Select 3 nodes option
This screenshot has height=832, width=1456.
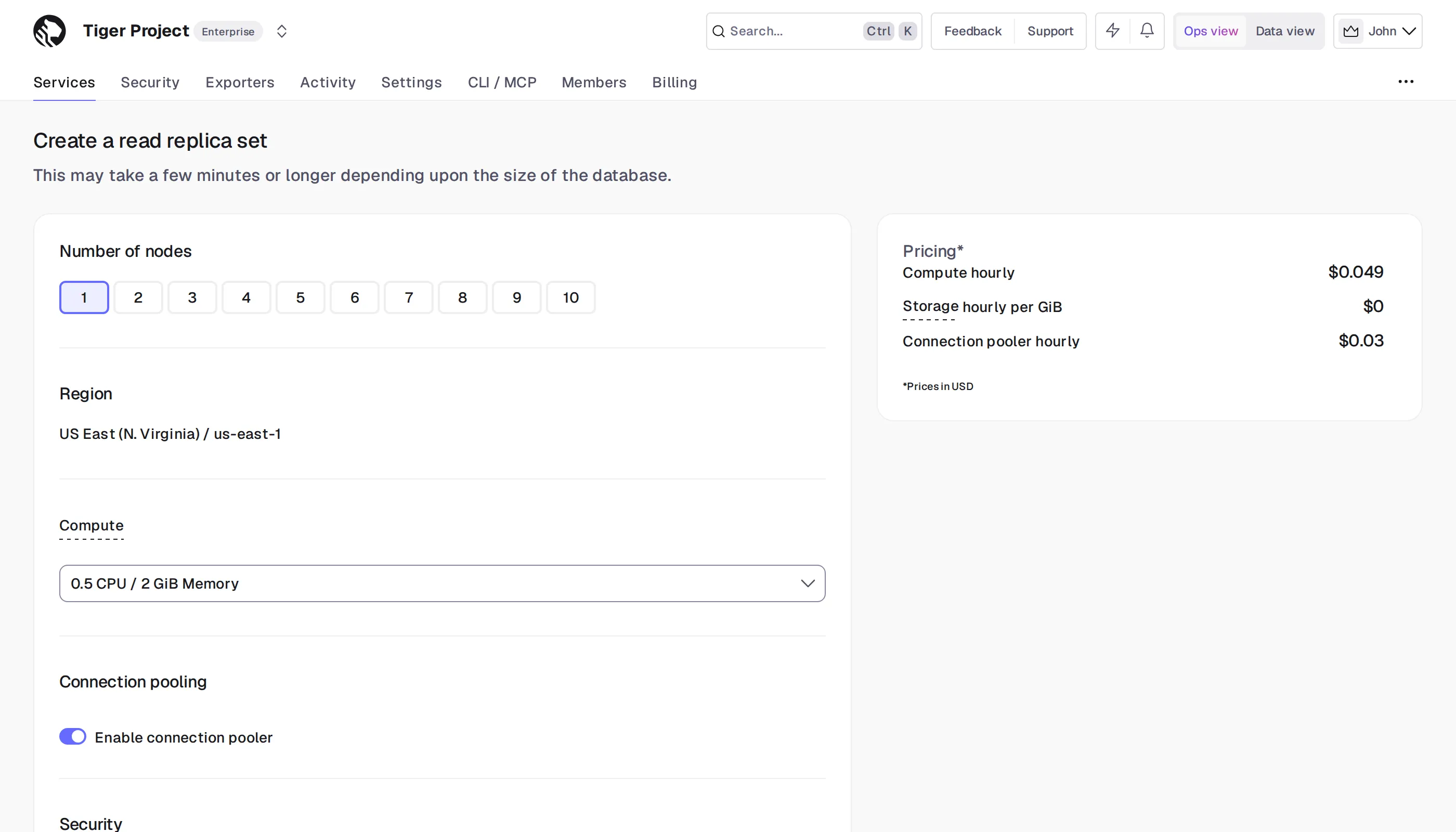(x=192, y=297)
